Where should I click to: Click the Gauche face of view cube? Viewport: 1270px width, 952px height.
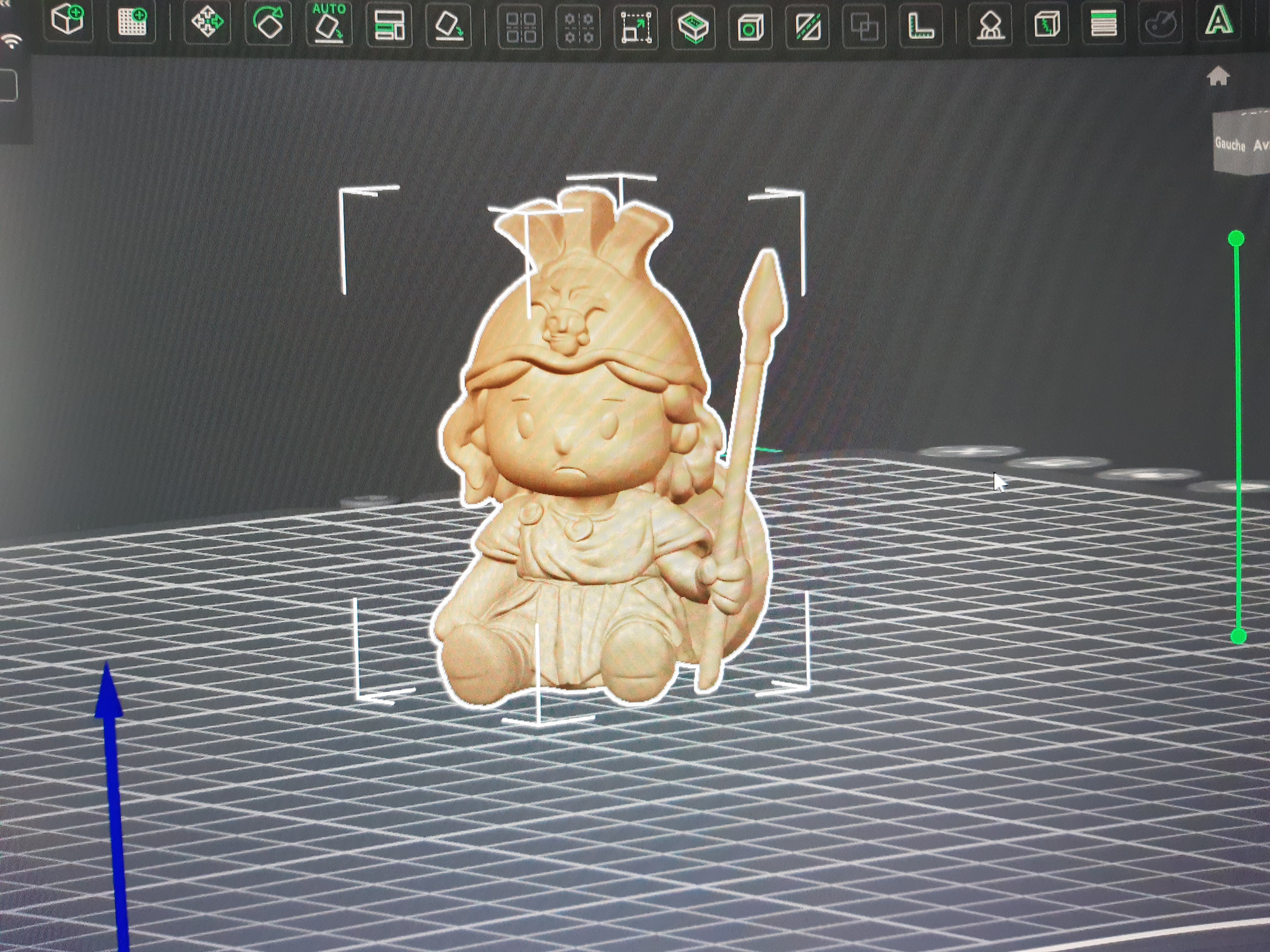1230,143
